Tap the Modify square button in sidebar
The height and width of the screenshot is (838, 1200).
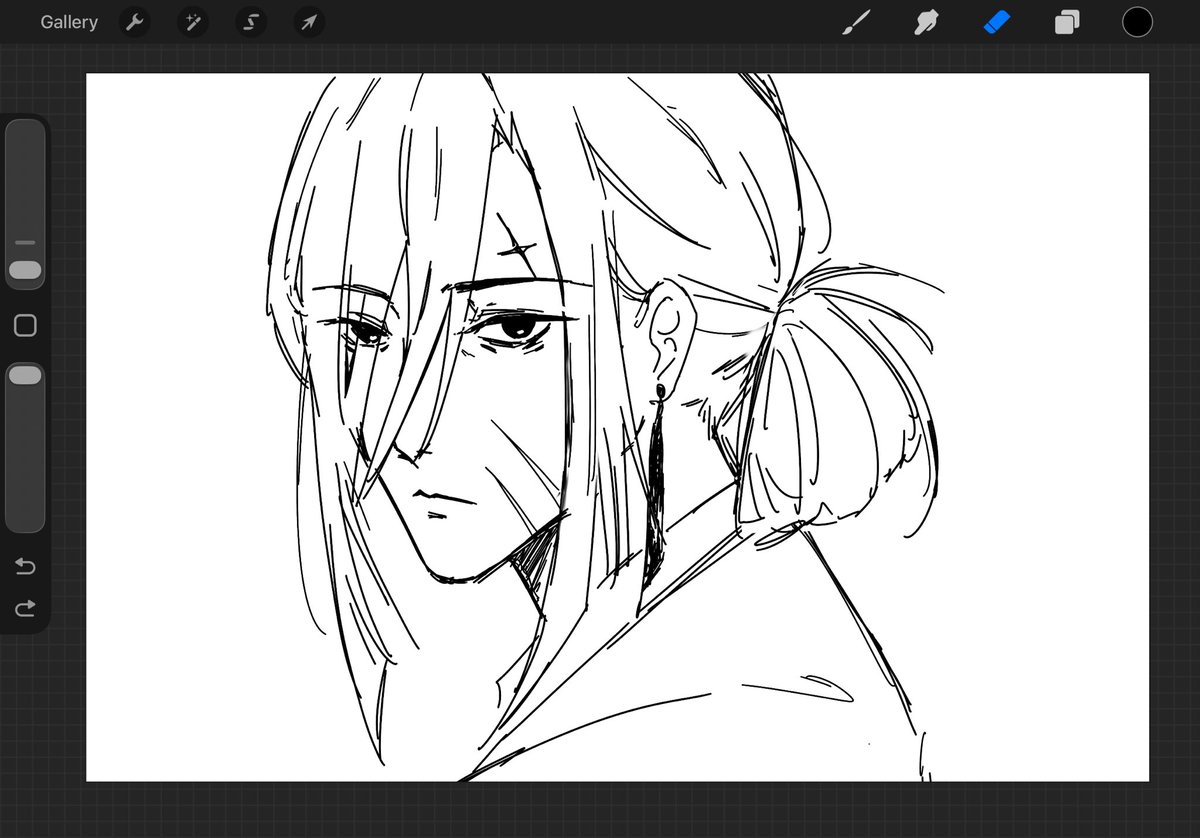click(x=25, y=325)
